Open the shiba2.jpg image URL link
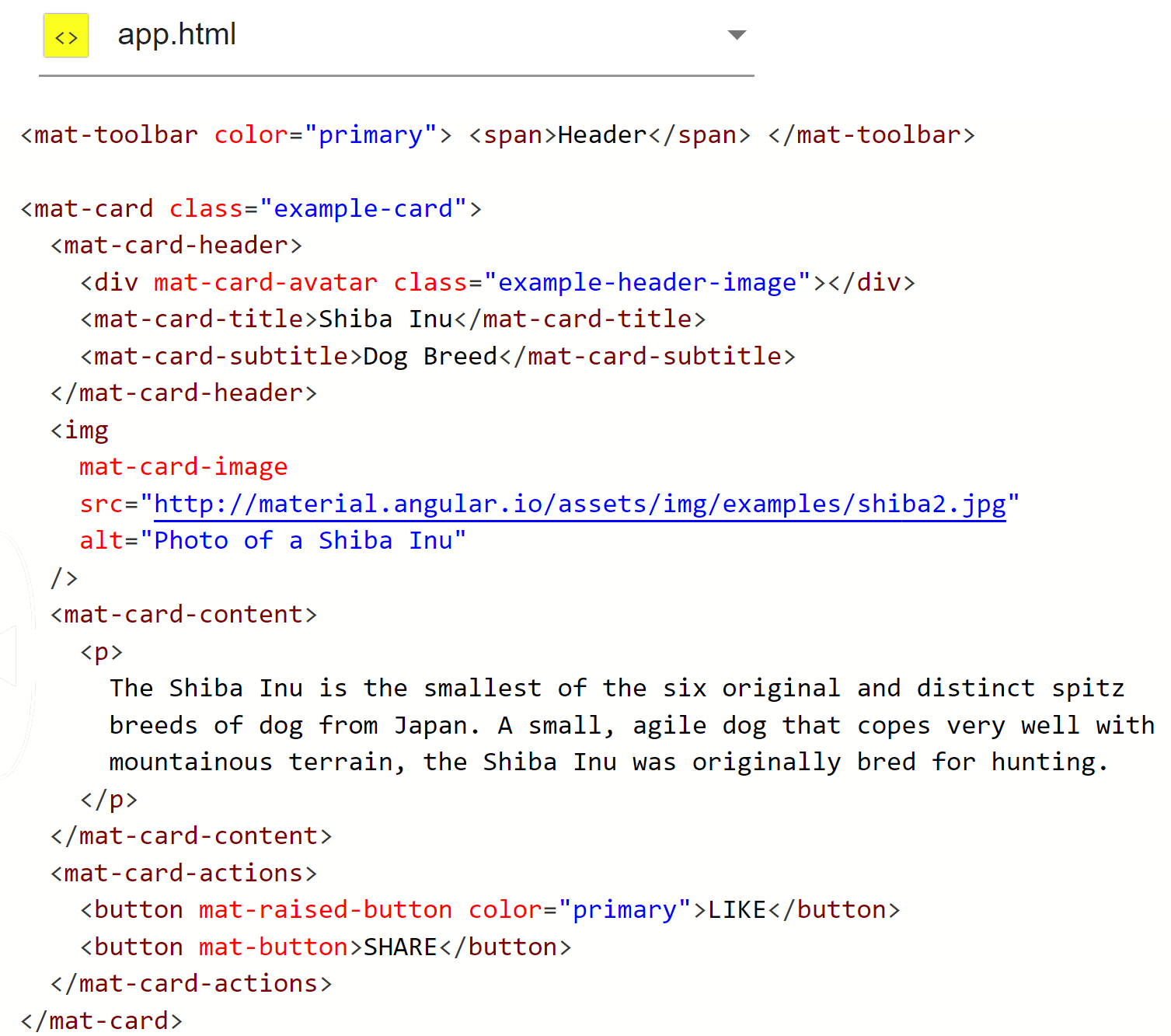 [580, 504]
